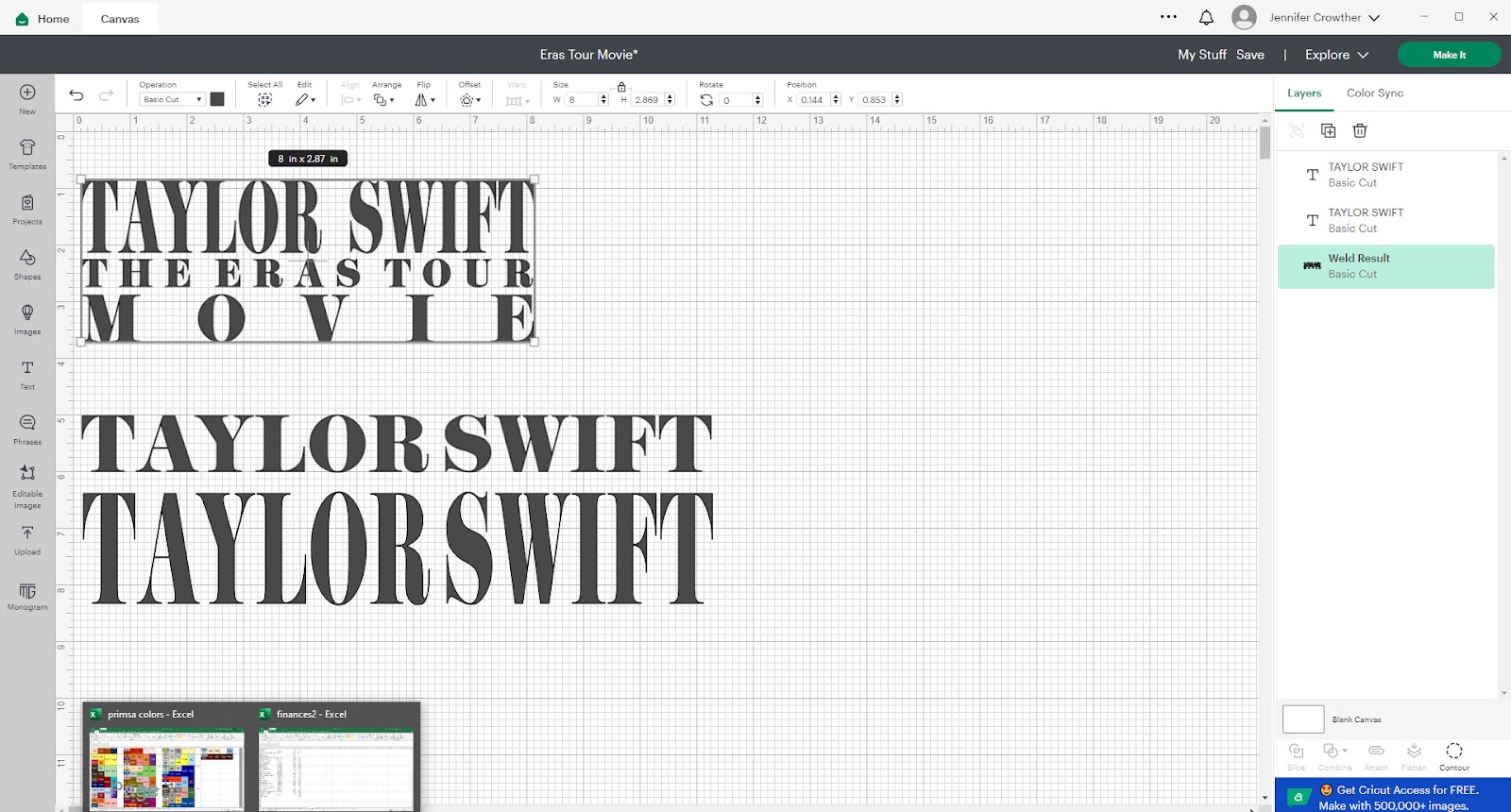The width and height of the screenshot is (1511, 812).
Task: Select the bold TAYLOR SWIFT text on canvas
Action: click(397, 443)
